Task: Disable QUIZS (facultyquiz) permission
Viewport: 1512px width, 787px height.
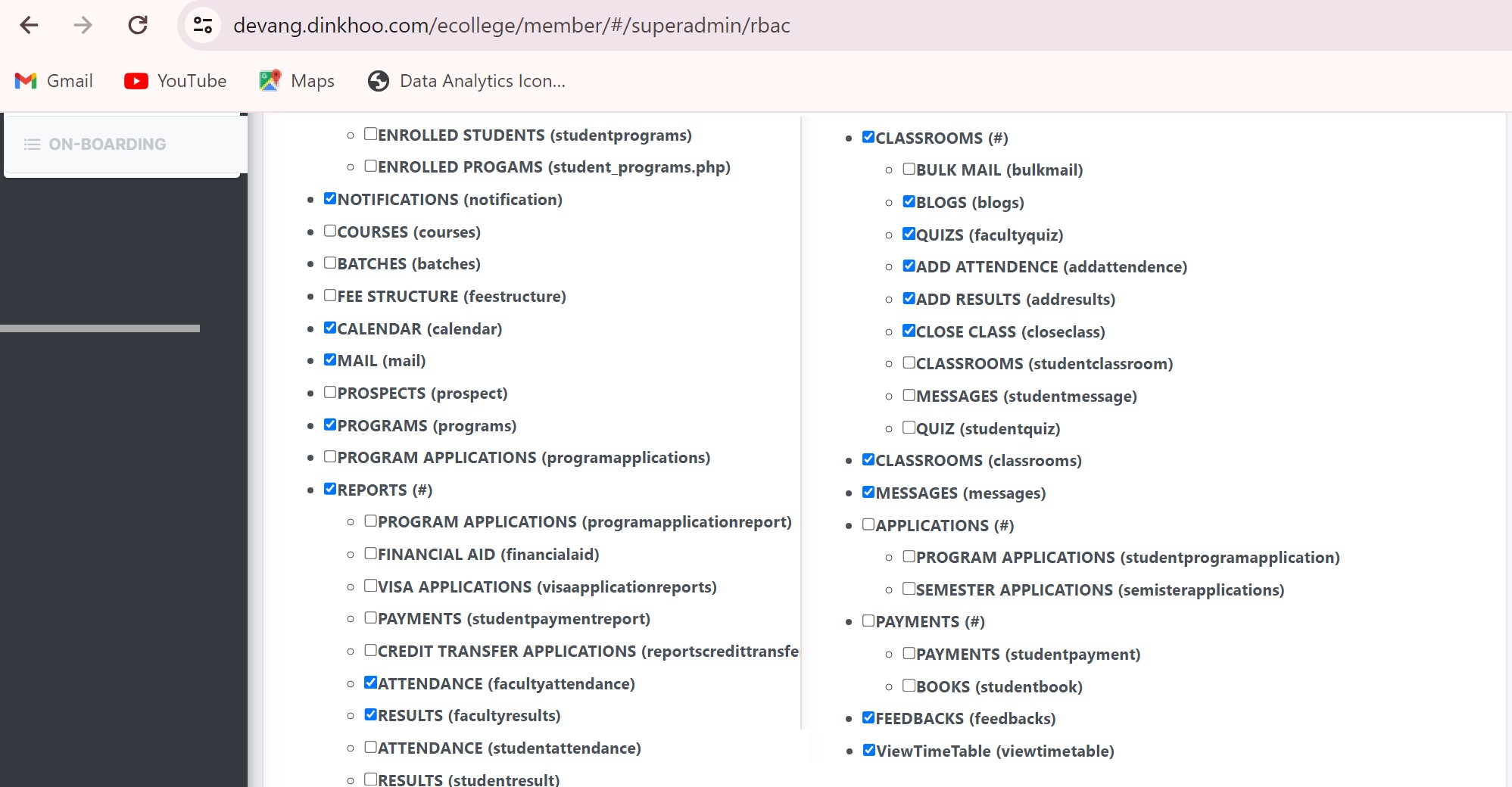Action: tap(909, 234)
